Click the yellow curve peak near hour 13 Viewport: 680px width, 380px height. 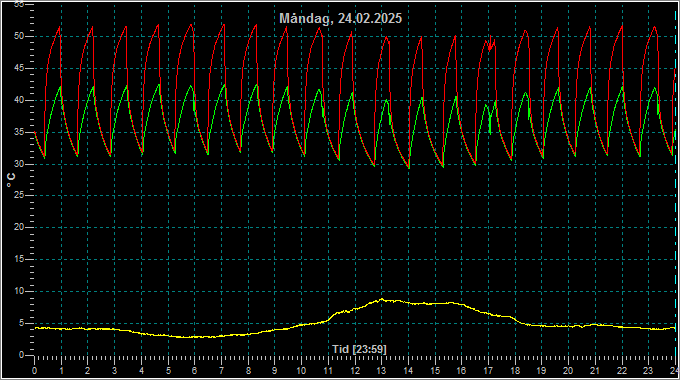pyautogui.click(x=382, y=299)
